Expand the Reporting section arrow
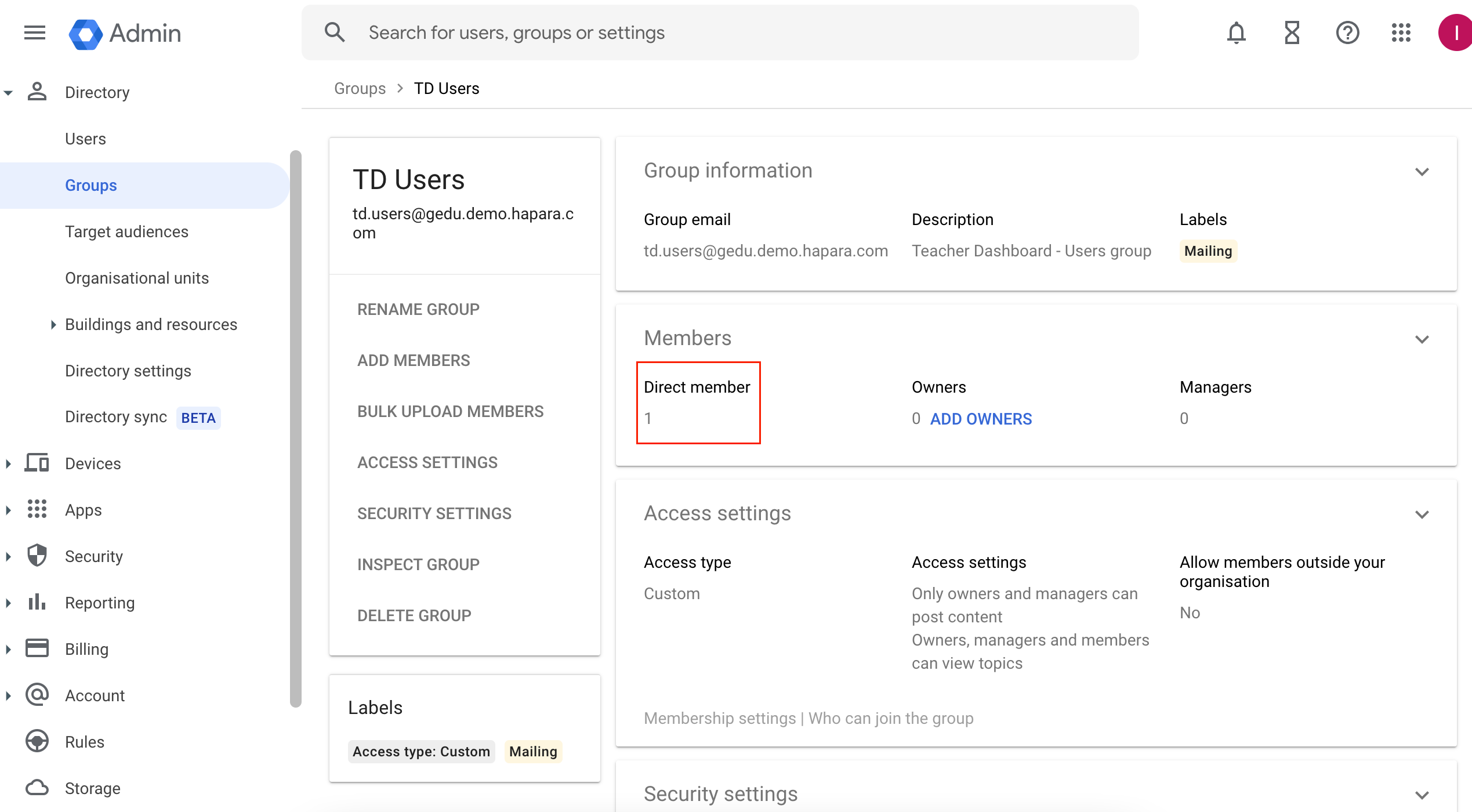1472x812 pixels. pos(8,603)
